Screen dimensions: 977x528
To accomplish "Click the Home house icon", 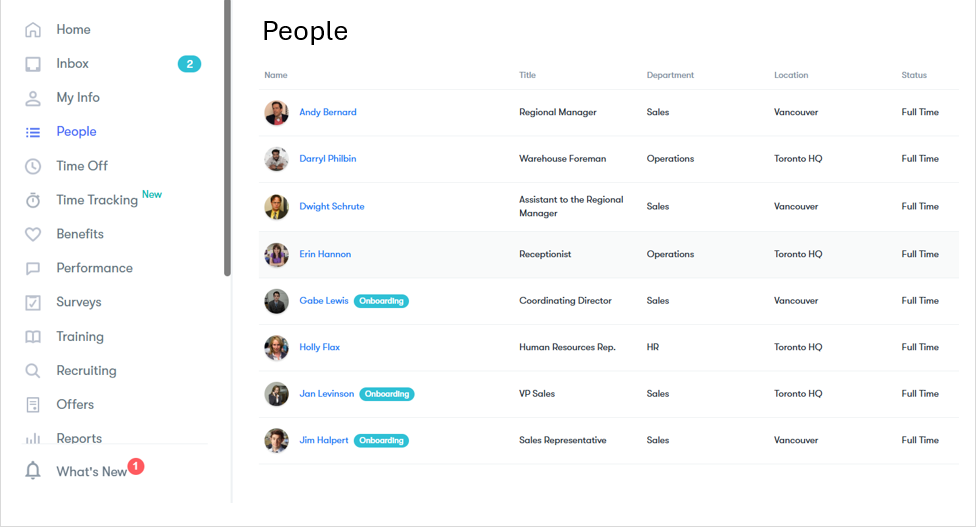I will [33, 30].
